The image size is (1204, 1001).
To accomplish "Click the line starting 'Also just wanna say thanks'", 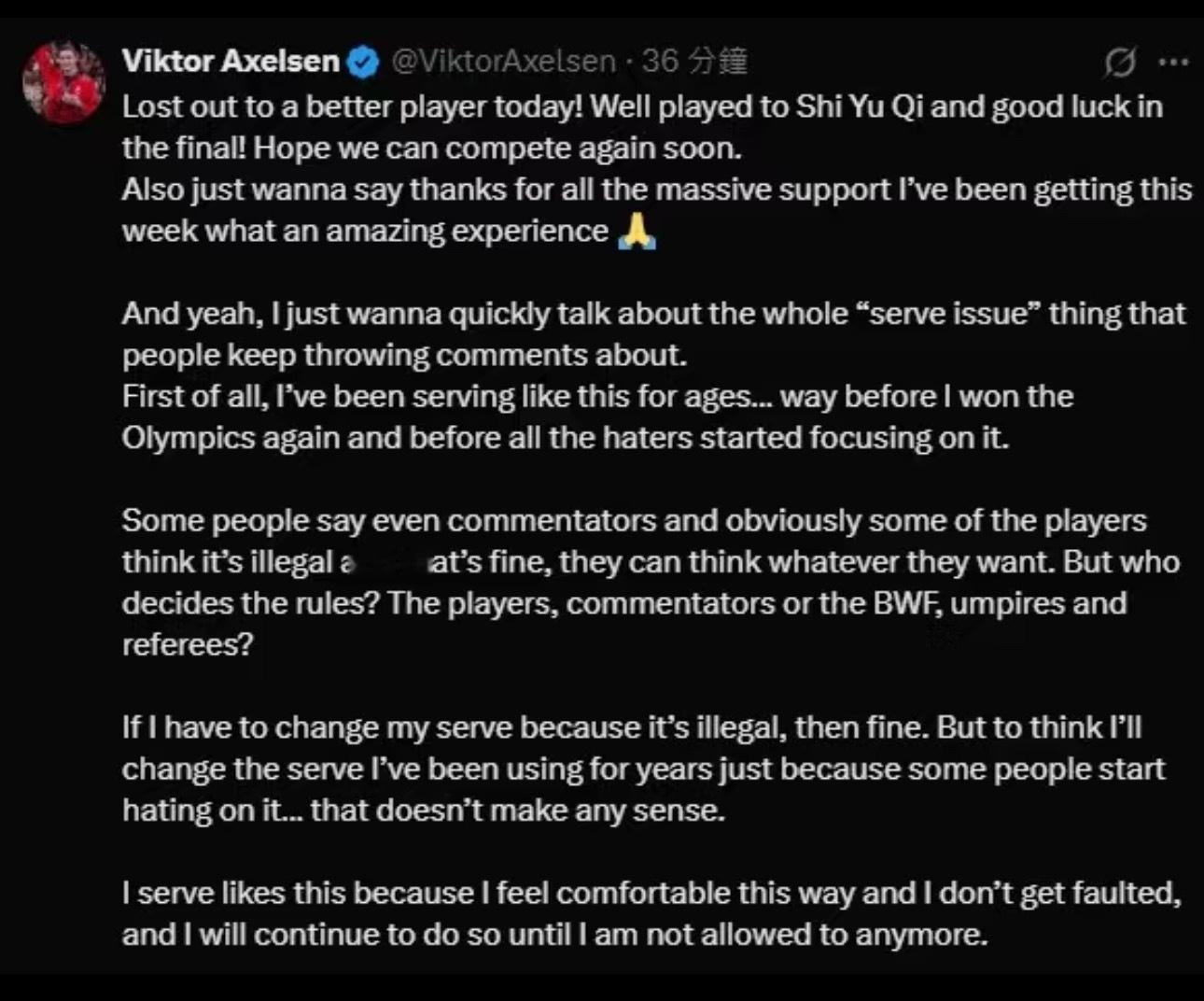I will tap(656, 190).
